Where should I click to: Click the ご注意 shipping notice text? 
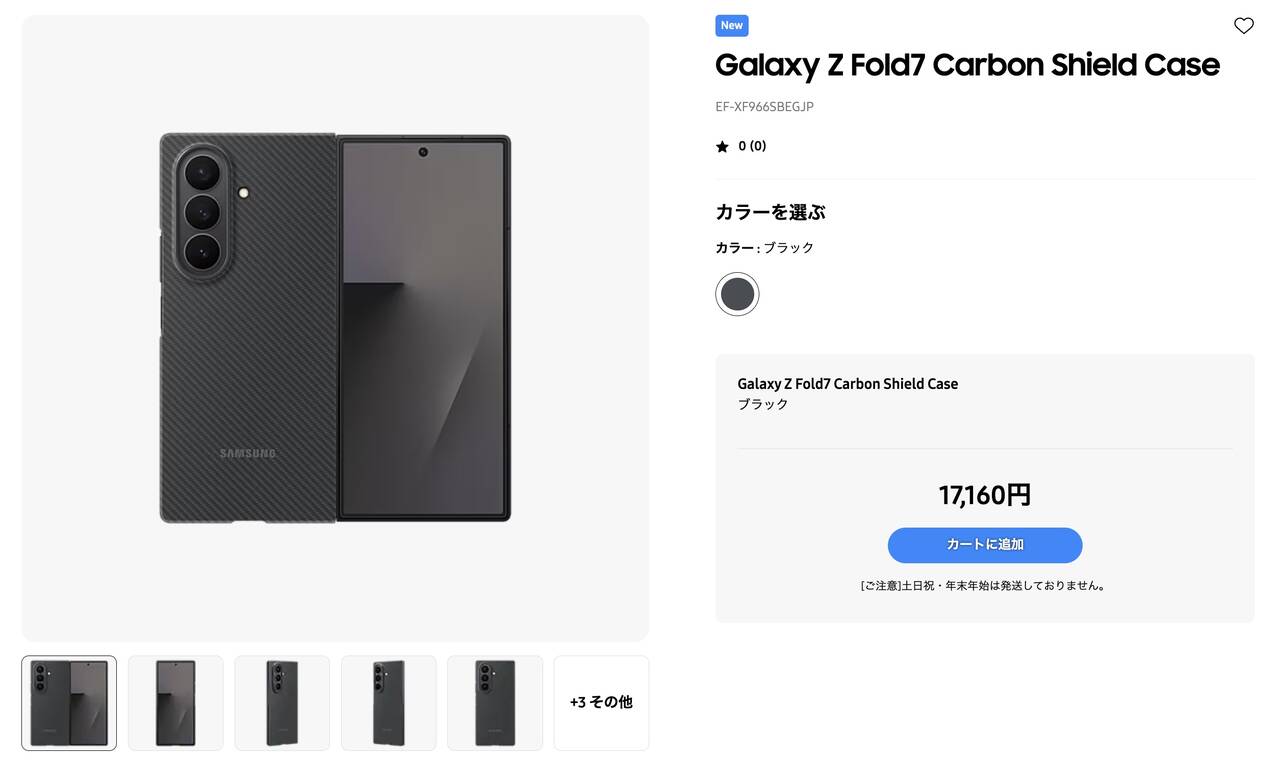984,586
